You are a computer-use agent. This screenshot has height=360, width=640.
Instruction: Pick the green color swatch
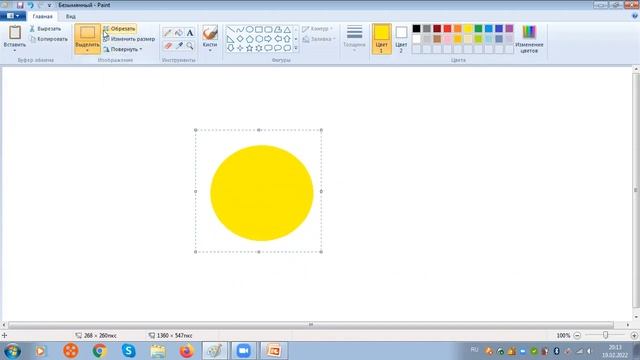point(478,29)
